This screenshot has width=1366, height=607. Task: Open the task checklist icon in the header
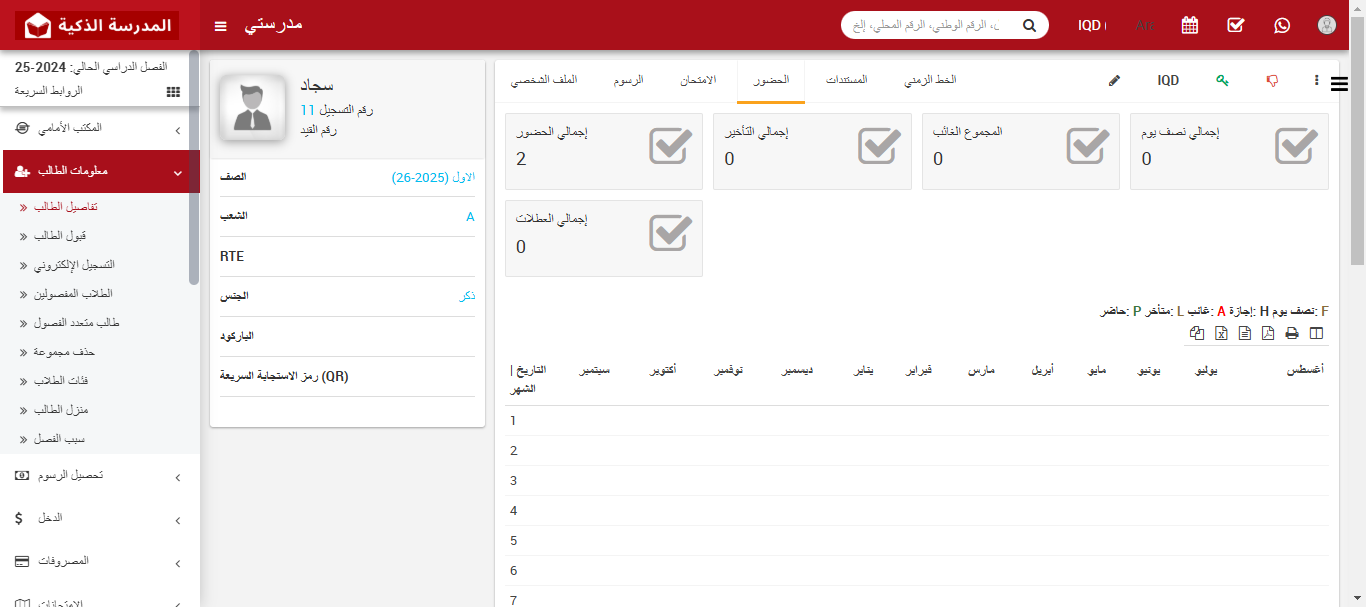coord(1235,25)
